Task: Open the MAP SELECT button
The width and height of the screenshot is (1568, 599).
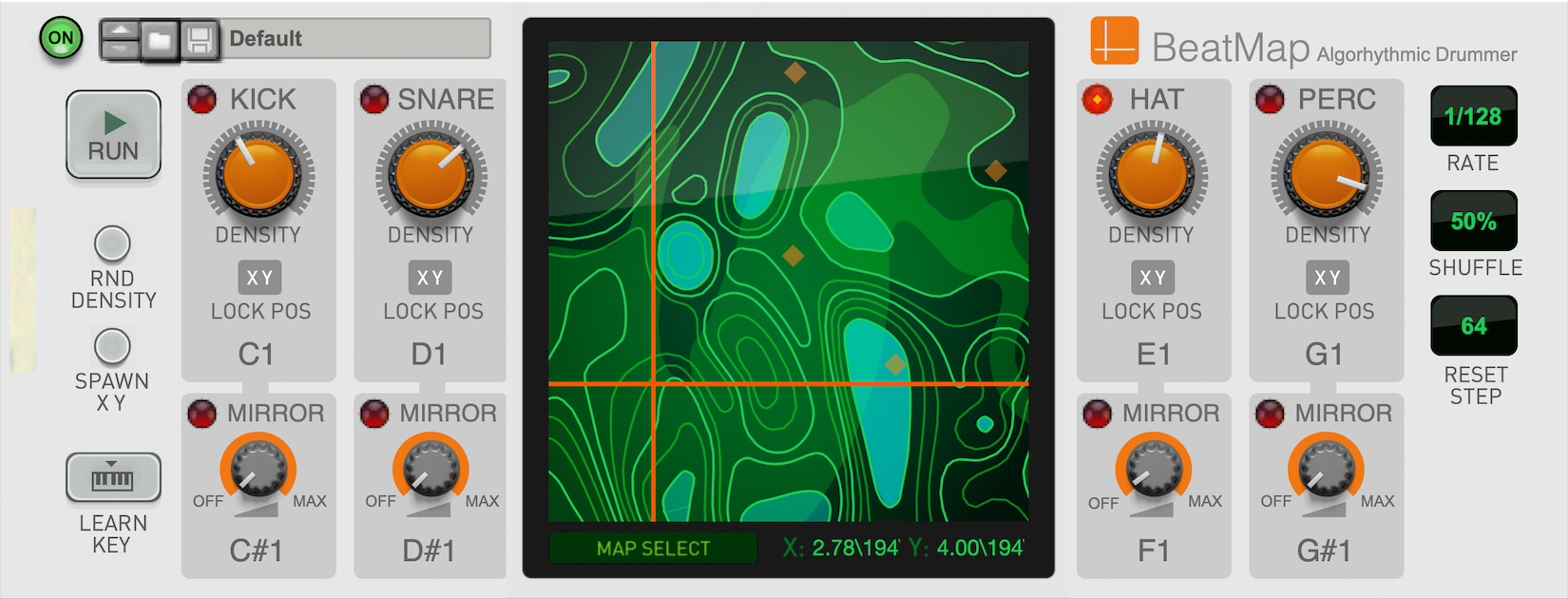Action: click(653, 549)
